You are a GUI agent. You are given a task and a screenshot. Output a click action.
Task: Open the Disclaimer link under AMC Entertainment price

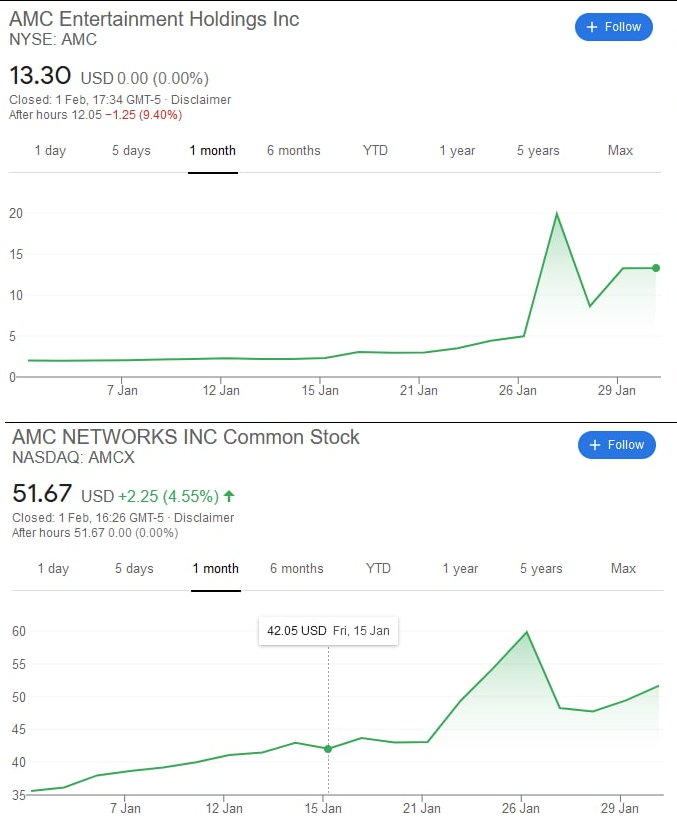201,100
